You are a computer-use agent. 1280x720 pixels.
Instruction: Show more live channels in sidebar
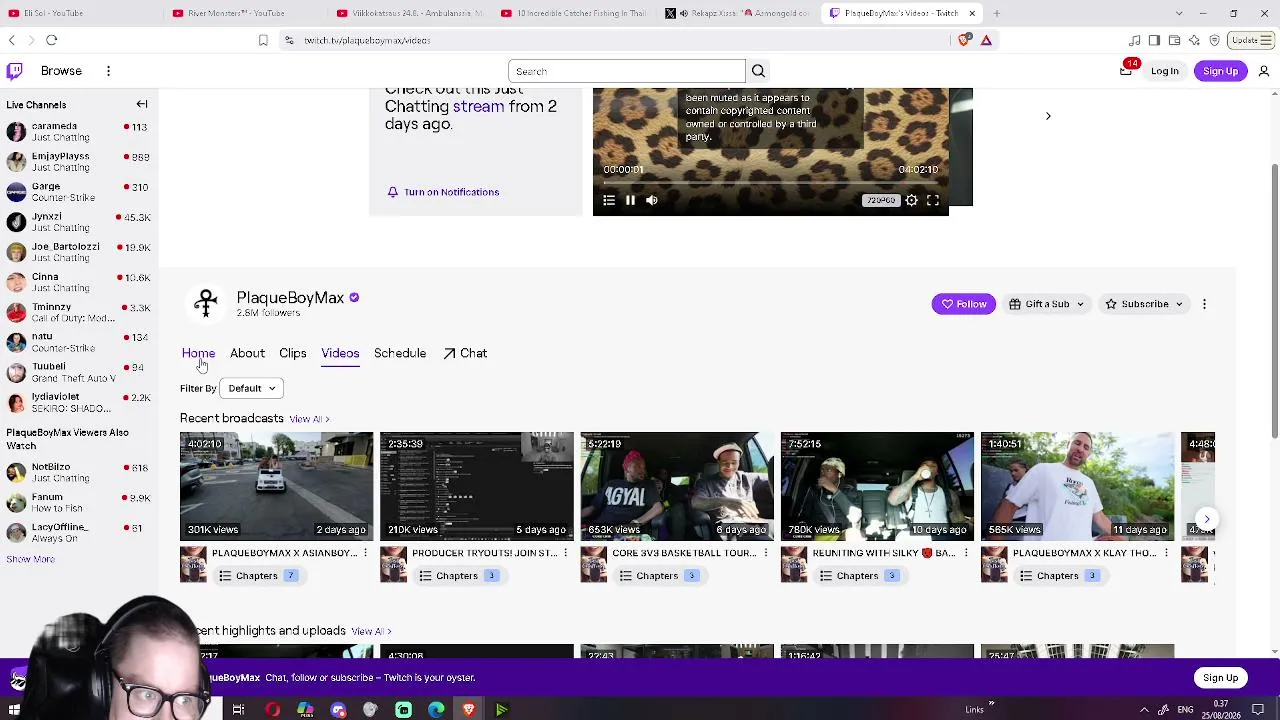pyautogui.click(x=30, y=559)
